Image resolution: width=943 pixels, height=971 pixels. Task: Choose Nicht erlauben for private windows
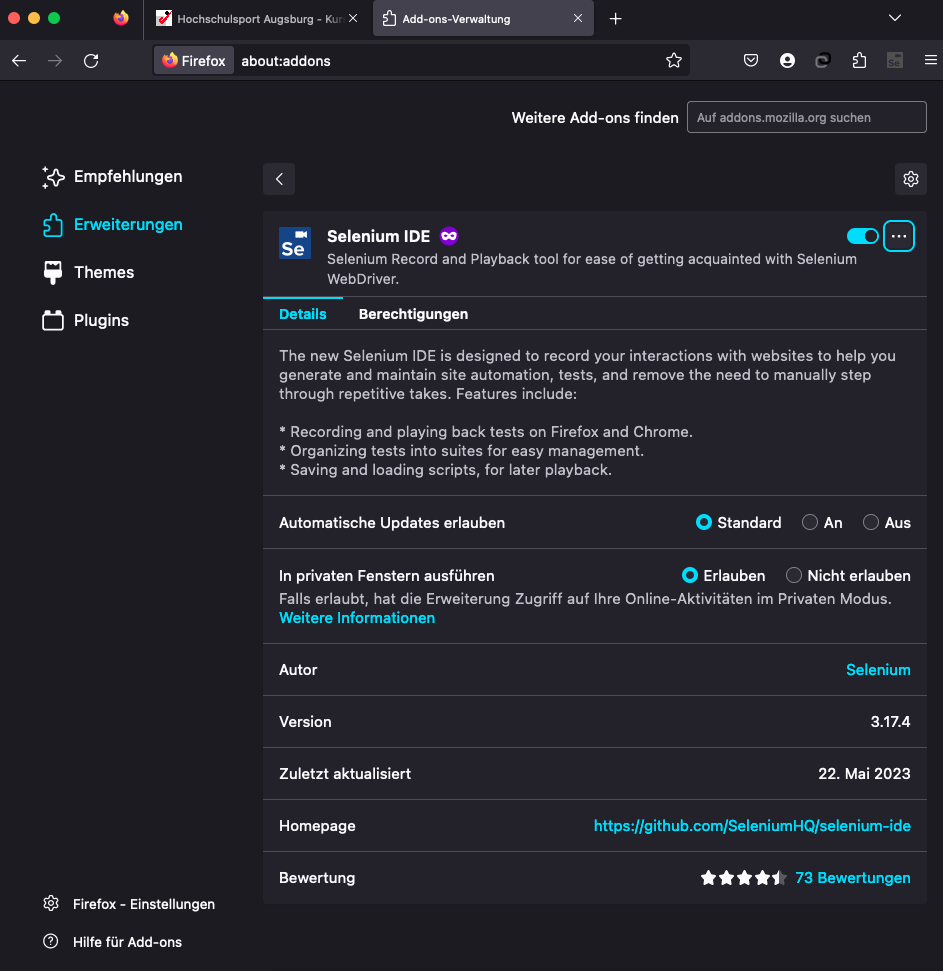tap(794, 576)
